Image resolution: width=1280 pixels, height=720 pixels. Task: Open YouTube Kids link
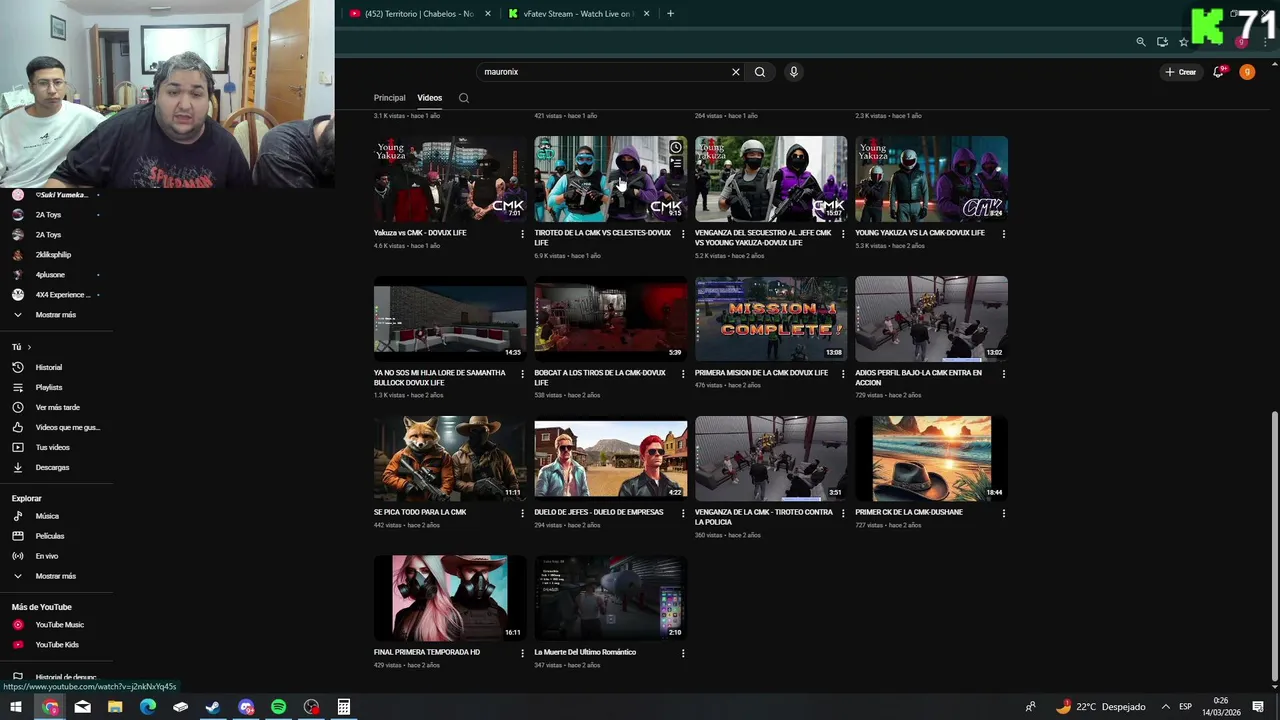pos(56,645)
